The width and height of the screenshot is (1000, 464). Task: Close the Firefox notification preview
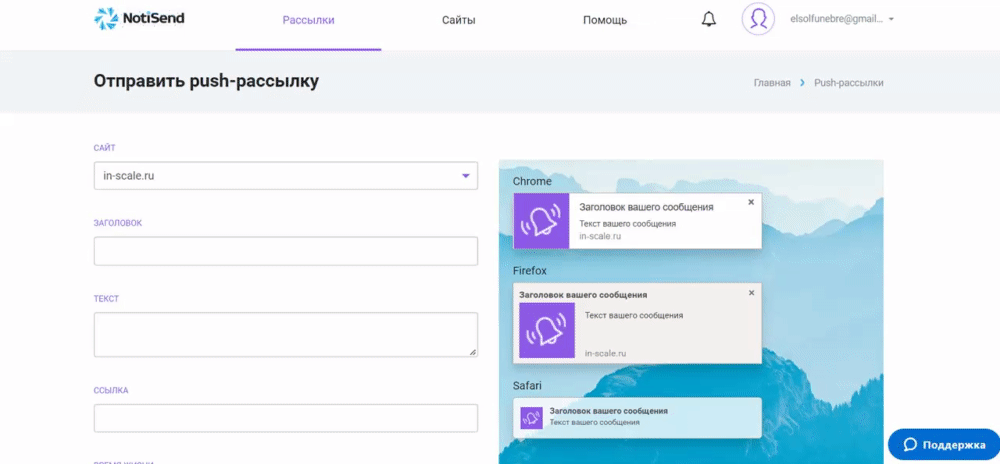(751, 293)
